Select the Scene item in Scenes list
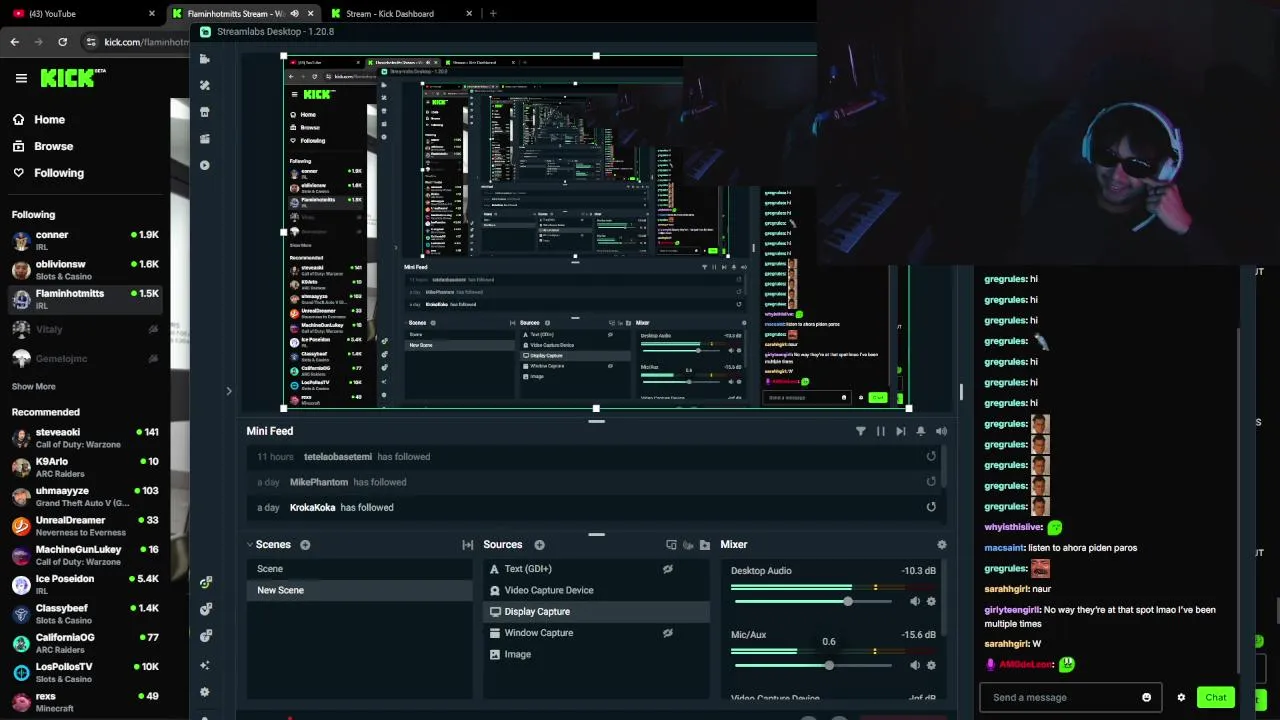Screen dimensions: 1280x720 pos(359,569)
